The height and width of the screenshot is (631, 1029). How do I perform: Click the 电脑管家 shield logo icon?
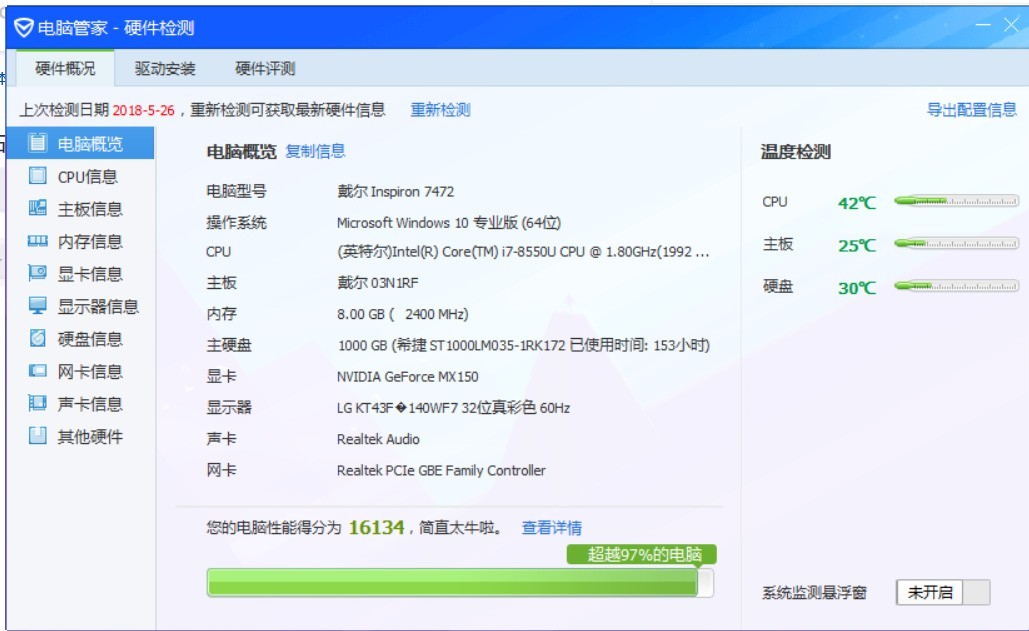24,28
